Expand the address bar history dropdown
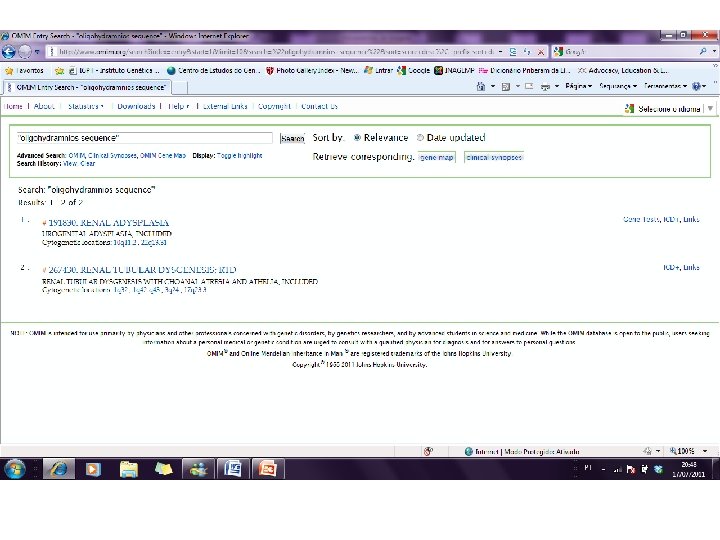720x540 pixels. (x=501, y=52)
